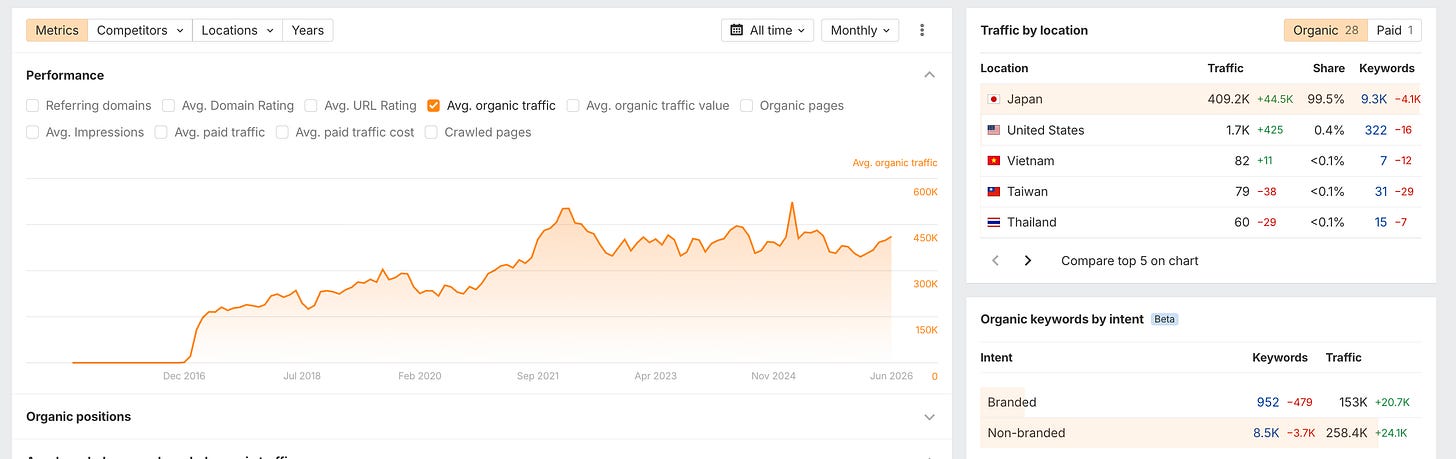Image resolution: width=1456 pixels, height=459 pixels.
Task: Open the 9.3K Japan keywords link
Action: [1373, 99]
